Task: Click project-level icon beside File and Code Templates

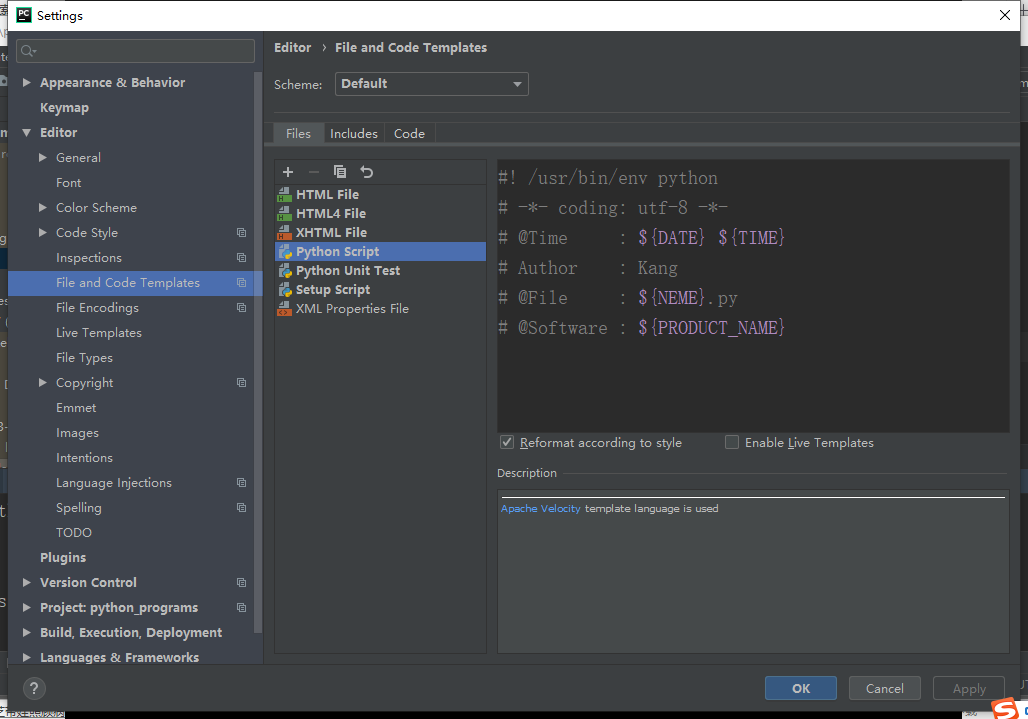Action: [241, 282]
